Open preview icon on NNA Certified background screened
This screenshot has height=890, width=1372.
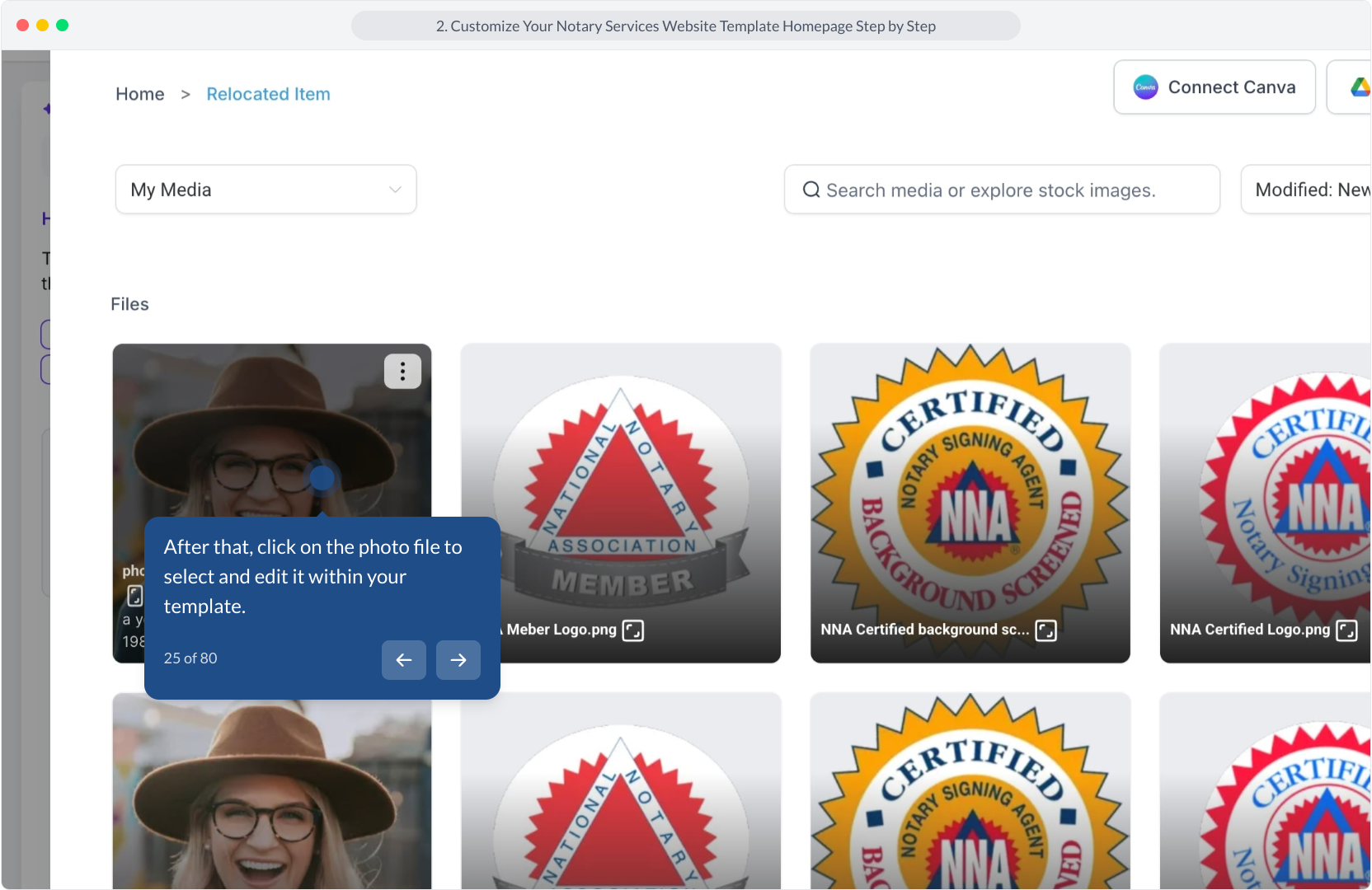pyautogui.click(x=1045, y=630)
